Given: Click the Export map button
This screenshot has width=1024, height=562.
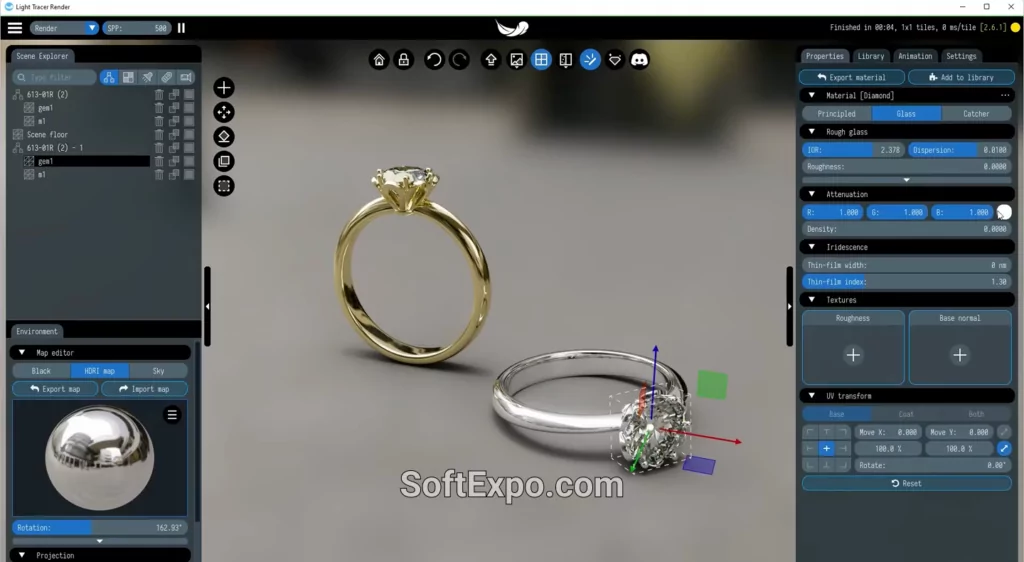Looking at the screenshot, I should coord(55,389).
